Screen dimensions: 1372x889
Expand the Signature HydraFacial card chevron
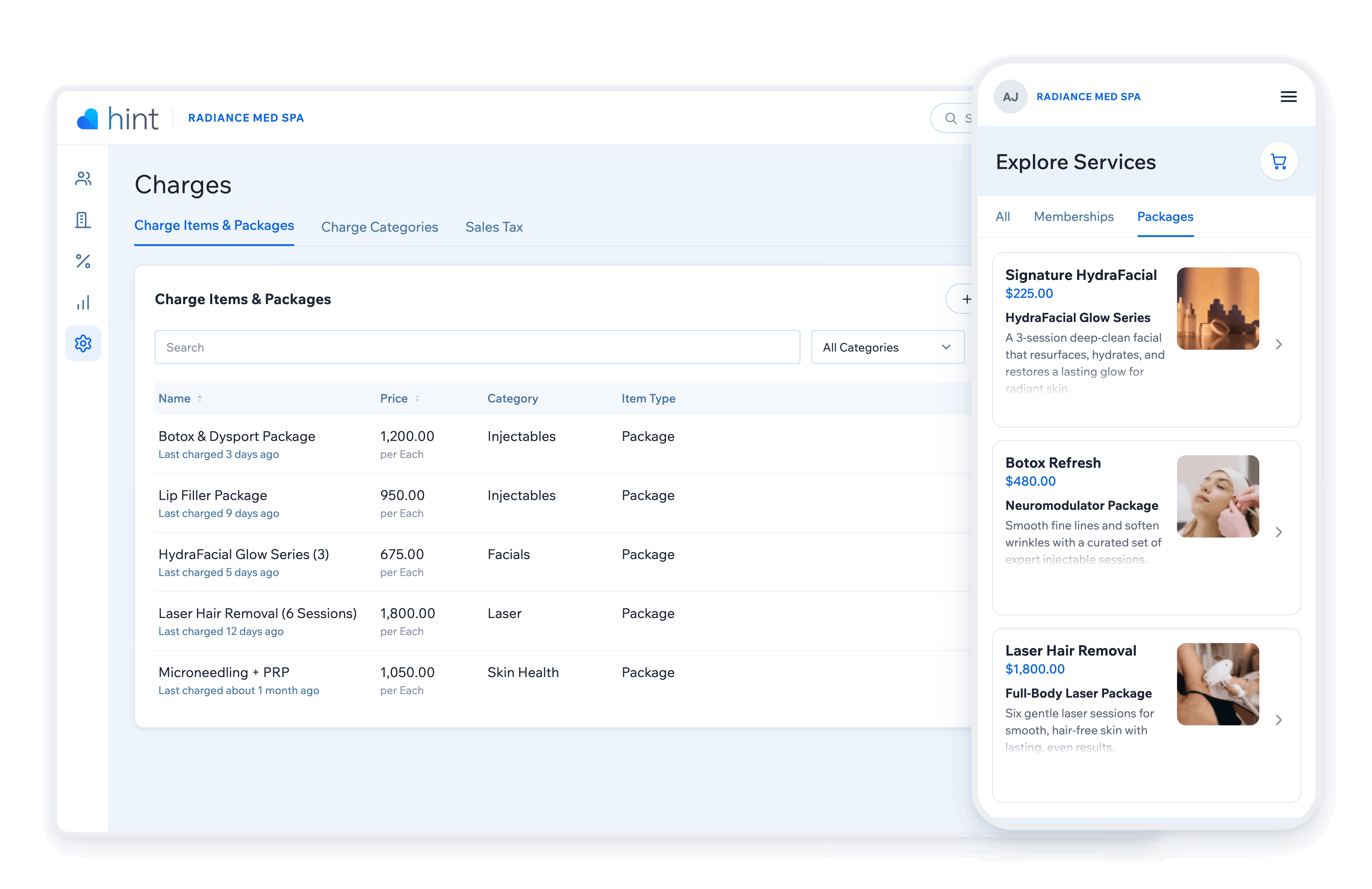pos(1279,344)
